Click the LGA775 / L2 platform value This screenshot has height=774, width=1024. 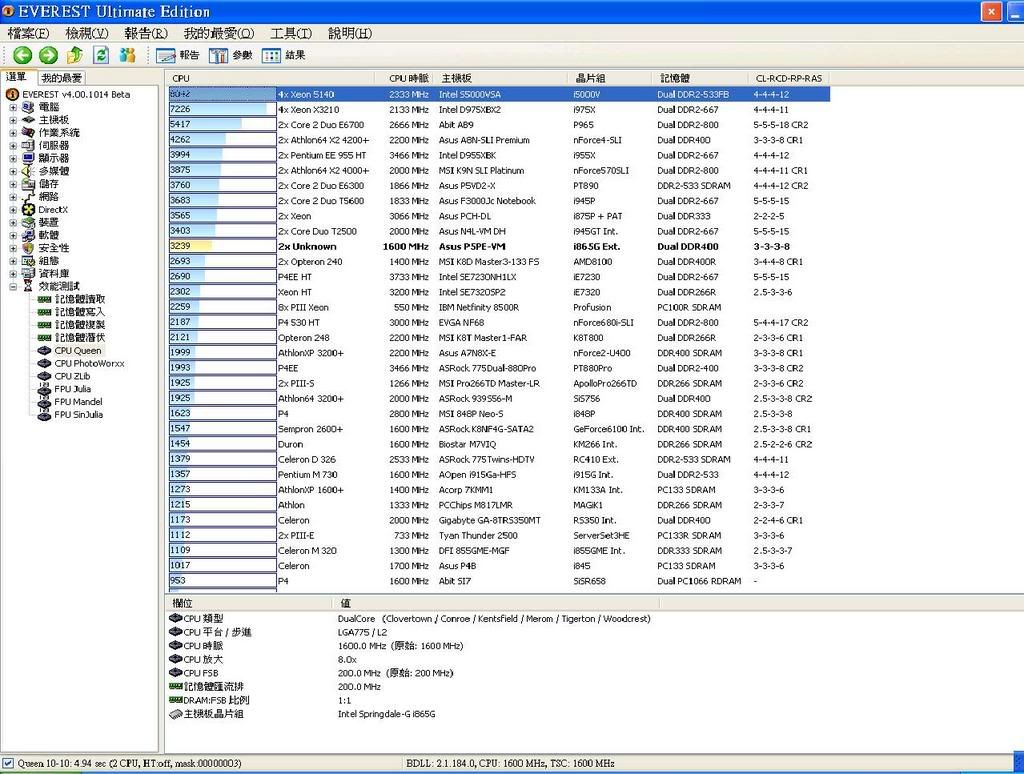coord(362,632)
